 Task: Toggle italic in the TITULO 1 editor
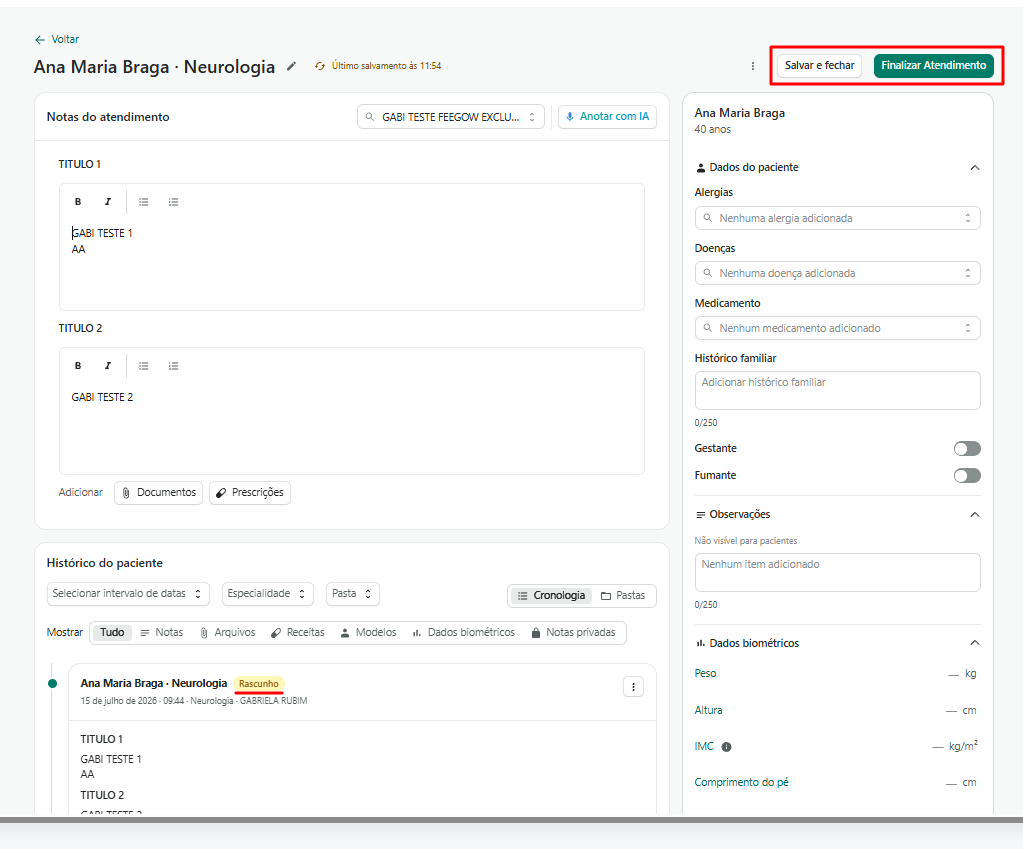[108, 202]
